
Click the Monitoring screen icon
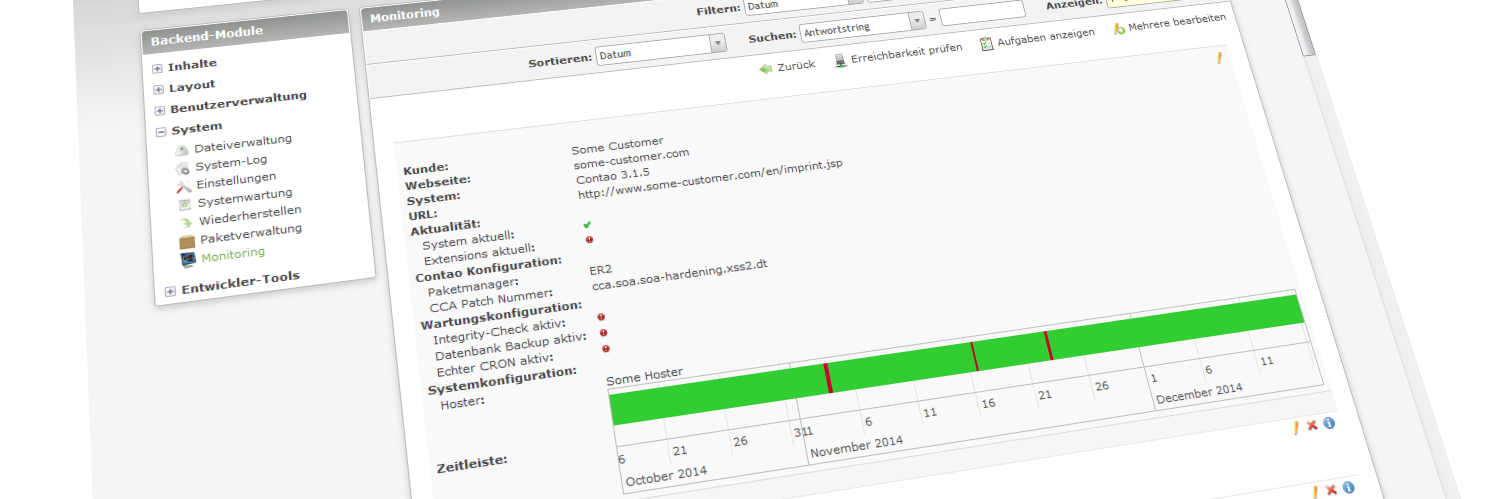tap(188, 260)
